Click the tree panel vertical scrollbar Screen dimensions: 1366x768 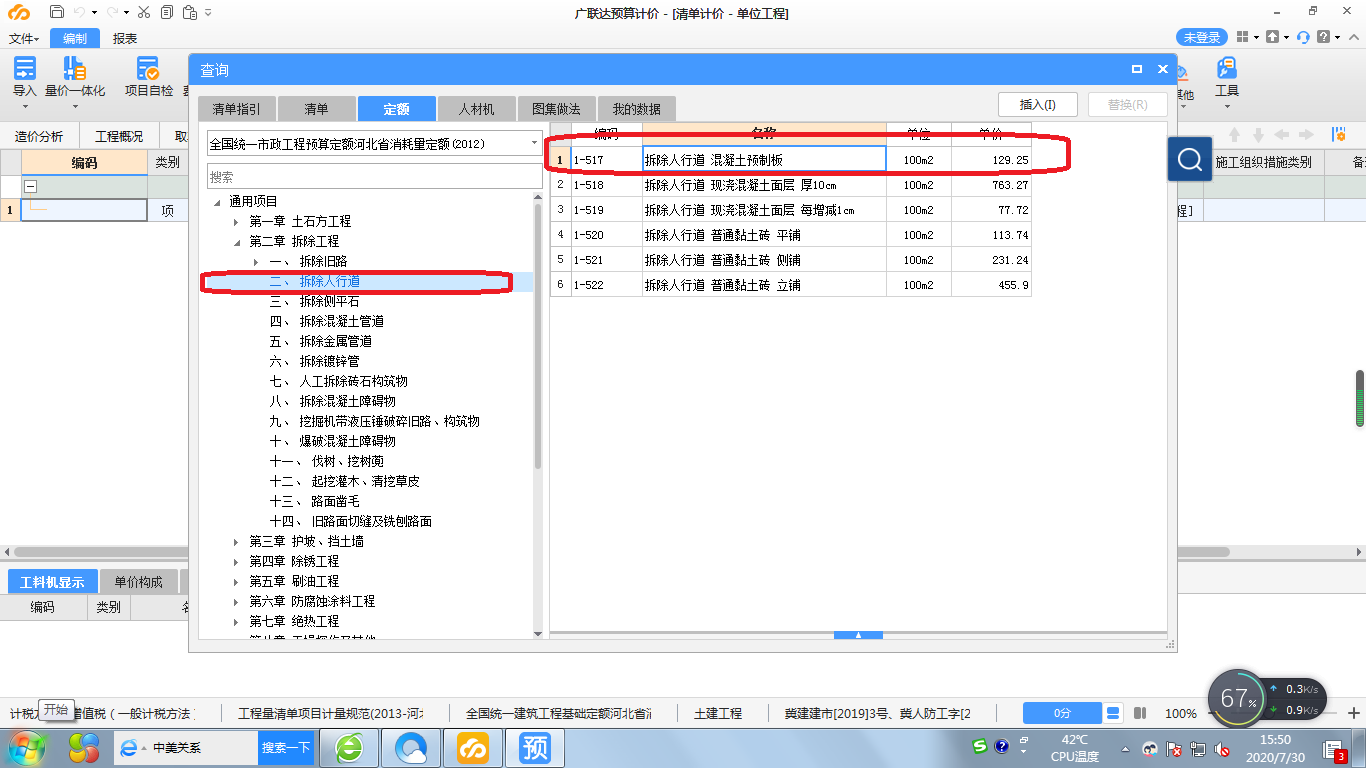coord(538,335)
